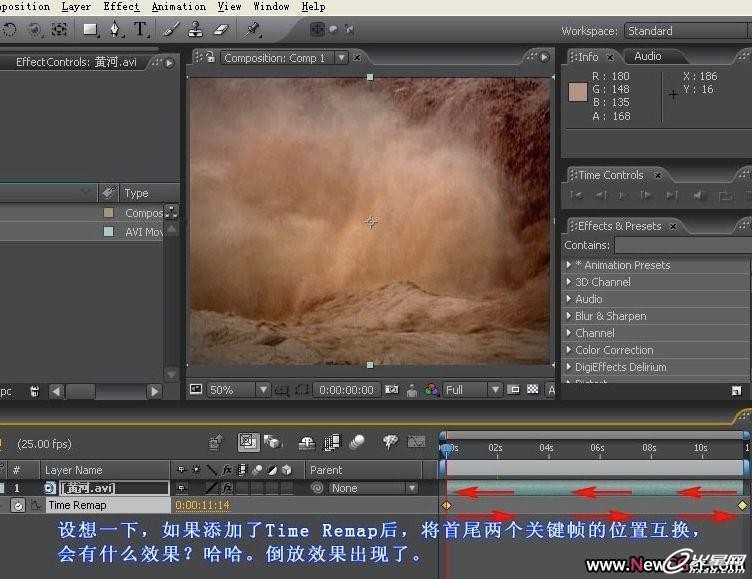Open the Animation menu

(x=178, y=6)
